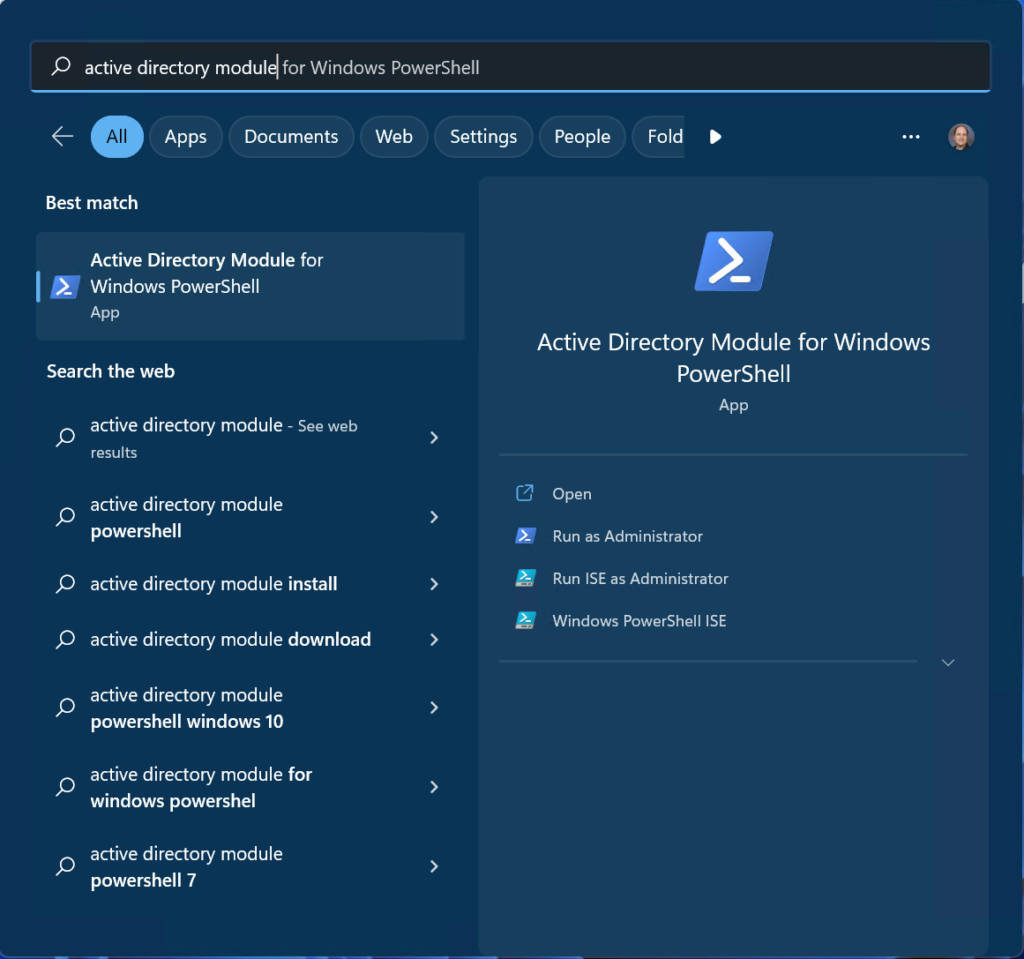
Task: Click PowerShell icon beside Run as Administrator
Action: (x=525, y=536)
